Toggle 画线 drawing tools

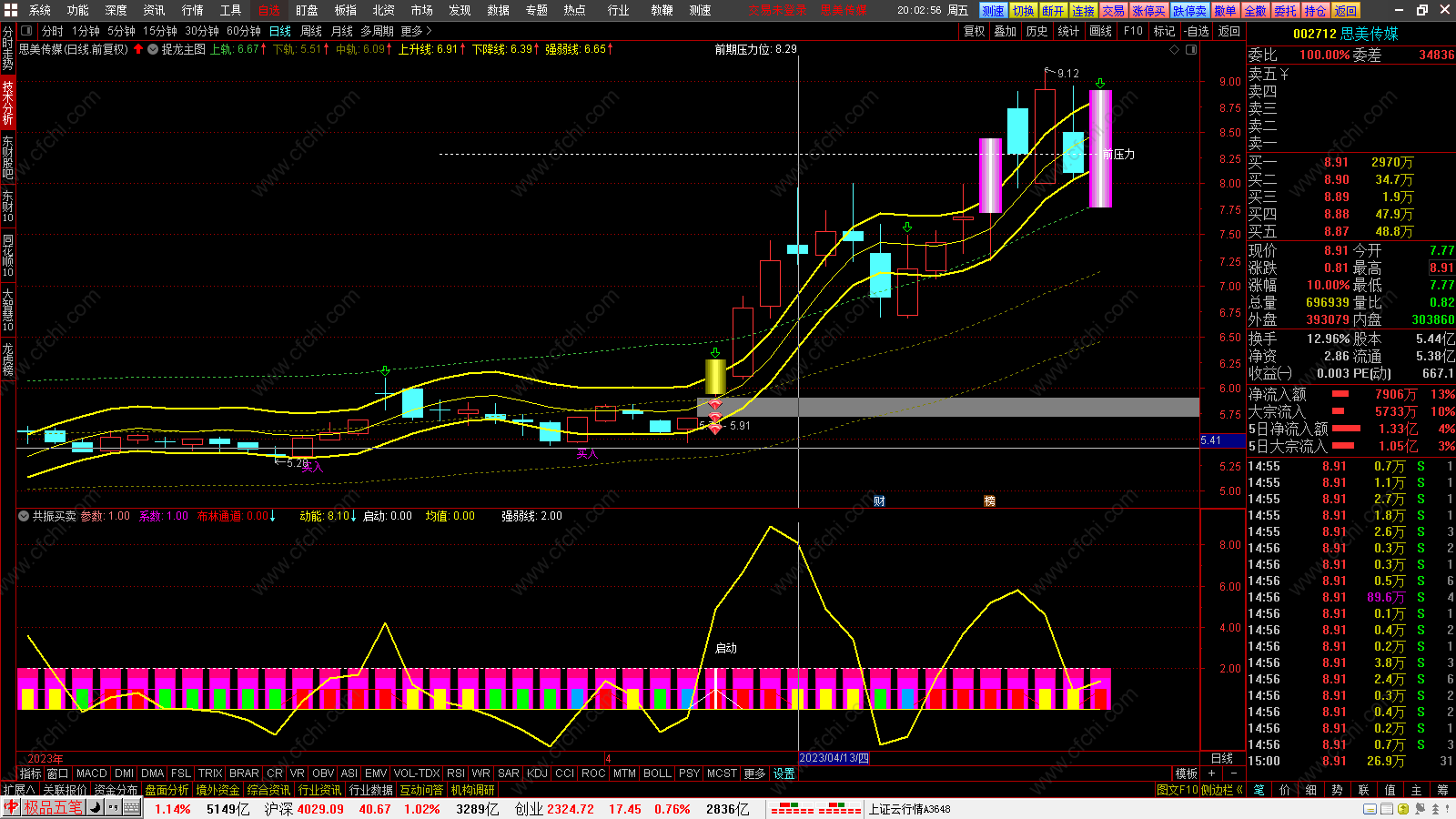1101,31
